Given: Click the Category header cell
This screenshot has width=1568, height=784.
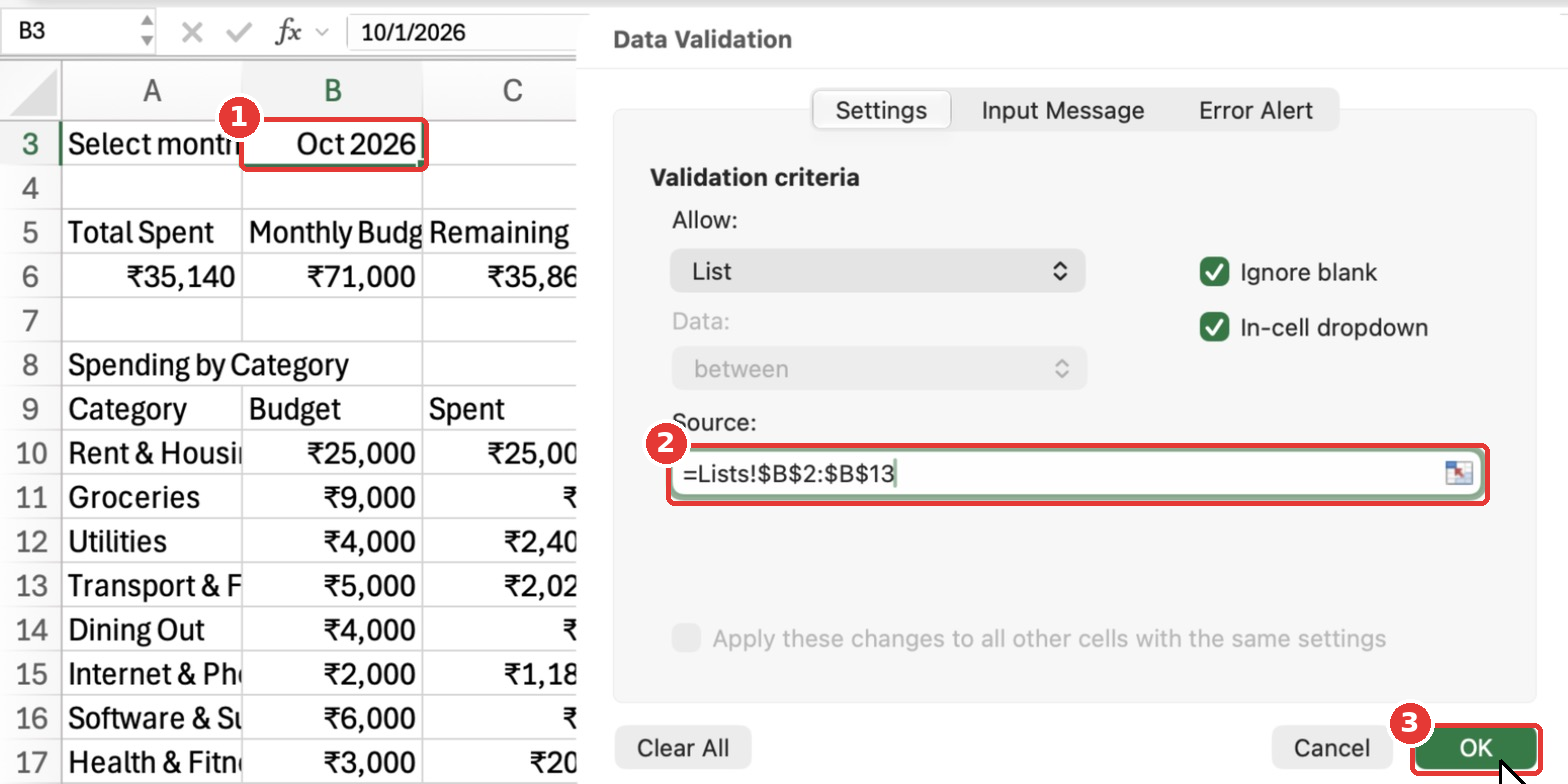Looking at the screenshot, I should [152, 409].
